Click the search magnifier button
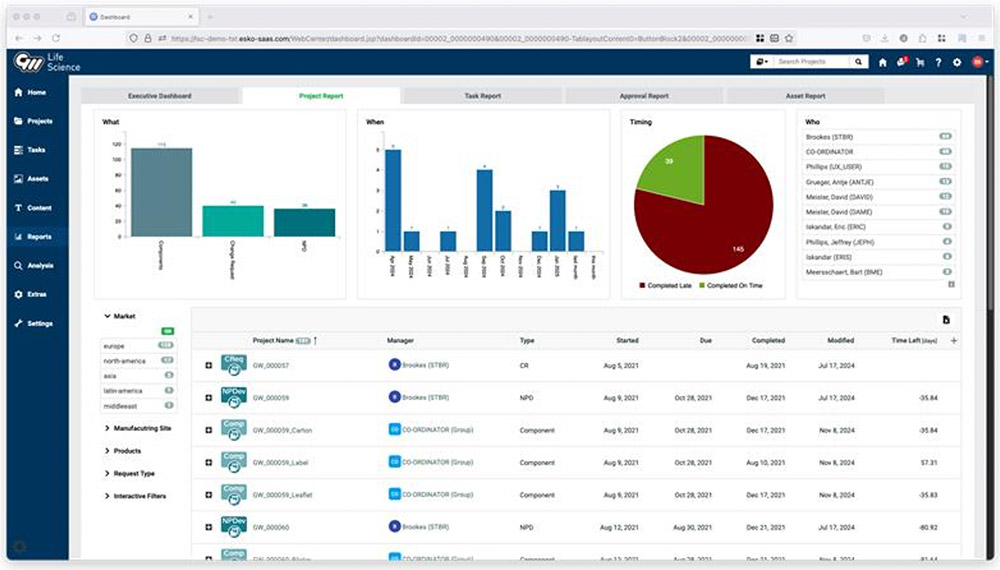The image size is (1000, 570). [858, 62]
